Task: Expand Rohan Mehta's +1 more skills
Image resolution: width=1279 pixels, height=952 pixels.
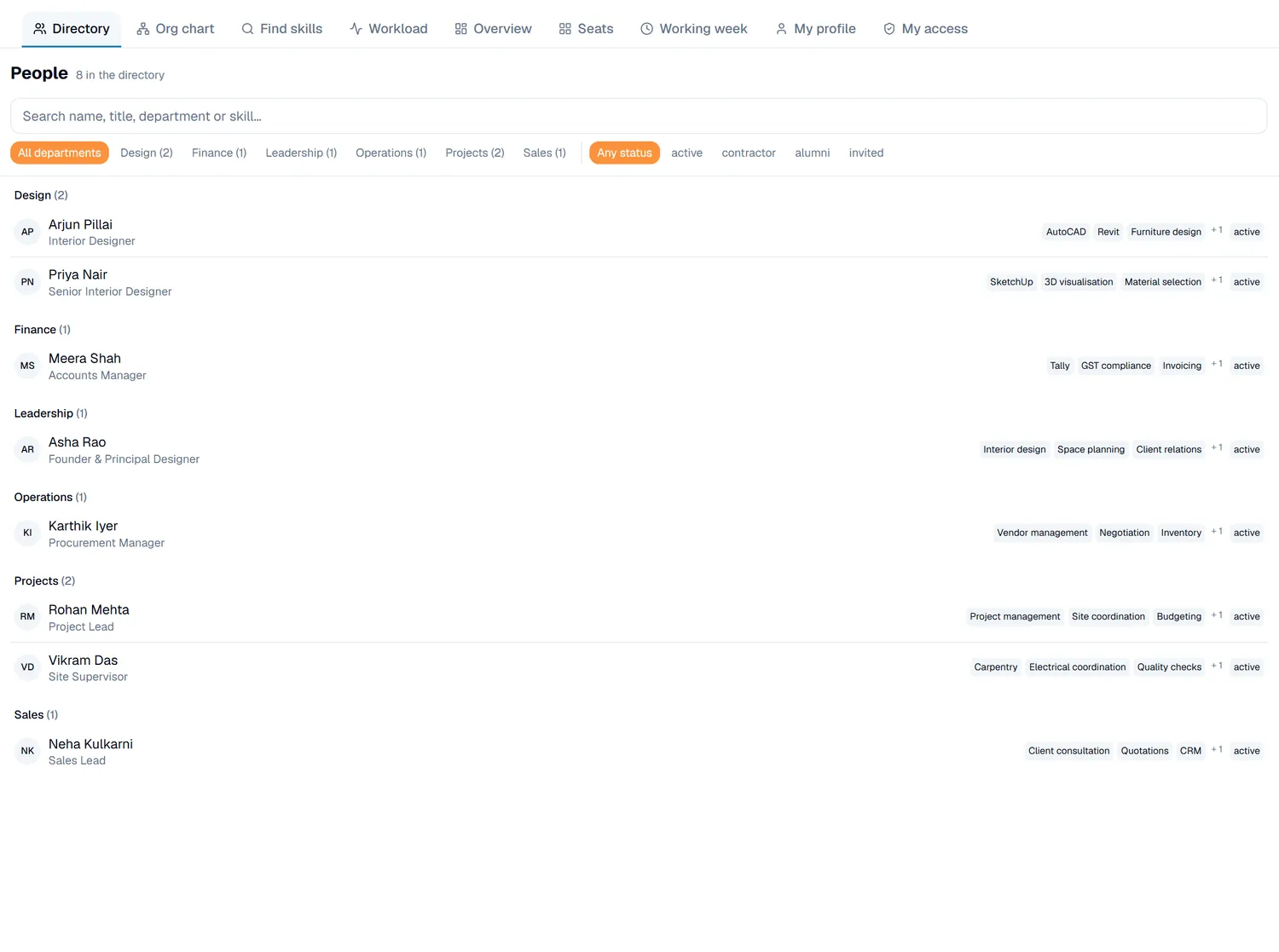Action: point(1217,614)
